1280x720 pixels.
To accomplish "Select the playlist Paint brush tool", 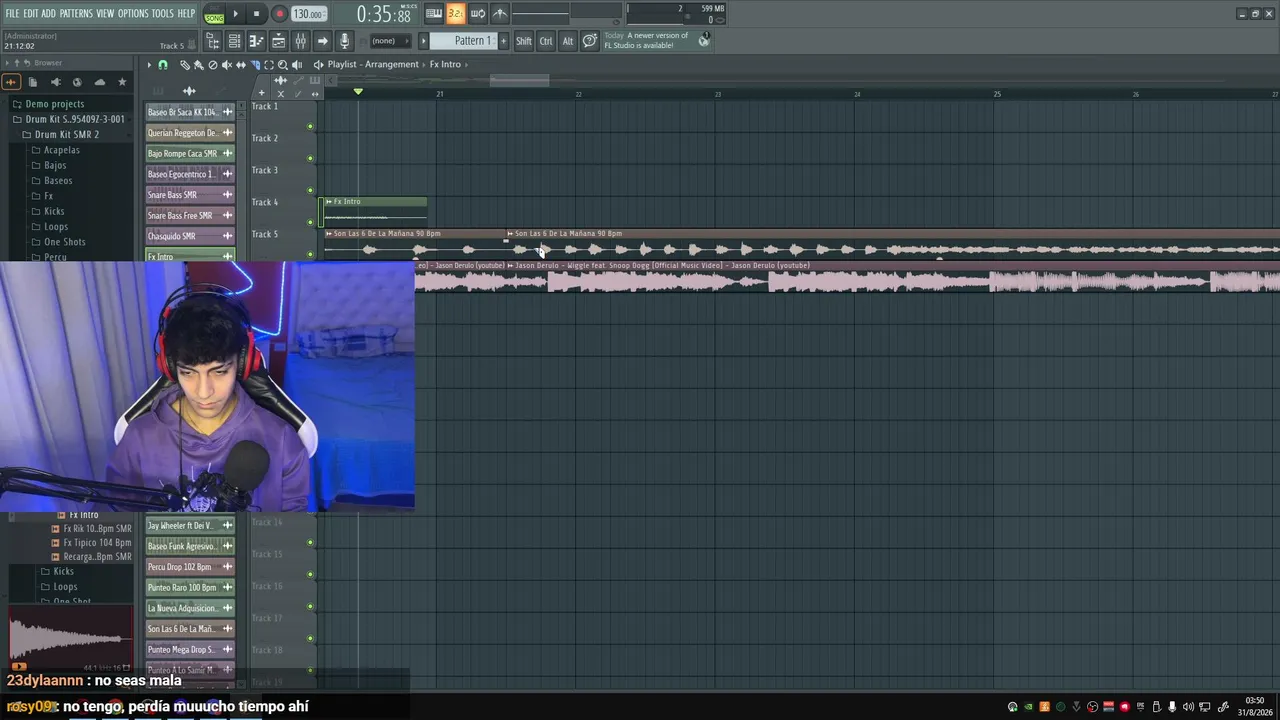I will [x=199, y=65].
